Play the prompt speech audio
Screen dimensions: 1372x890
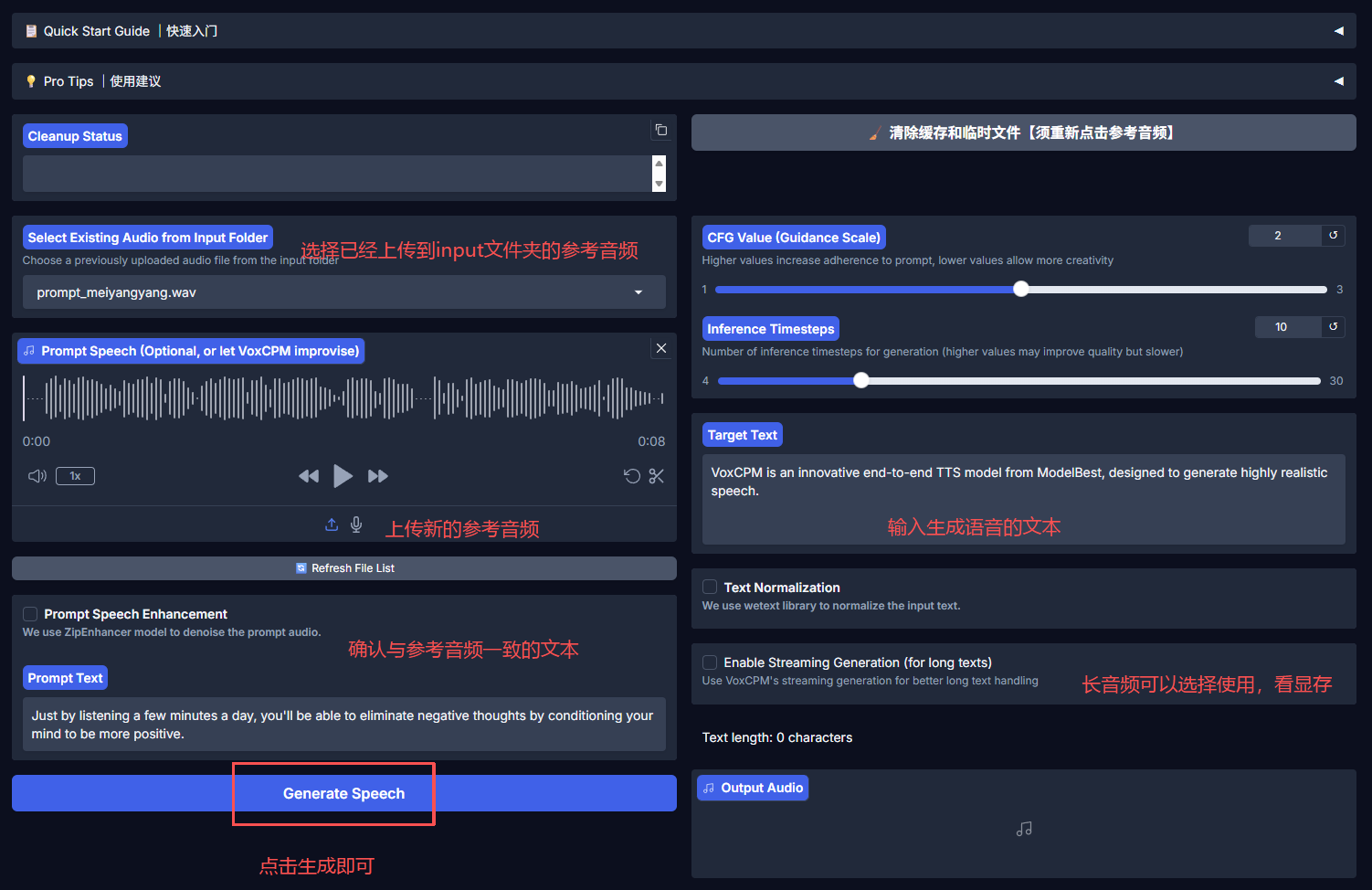coord(343,476)
